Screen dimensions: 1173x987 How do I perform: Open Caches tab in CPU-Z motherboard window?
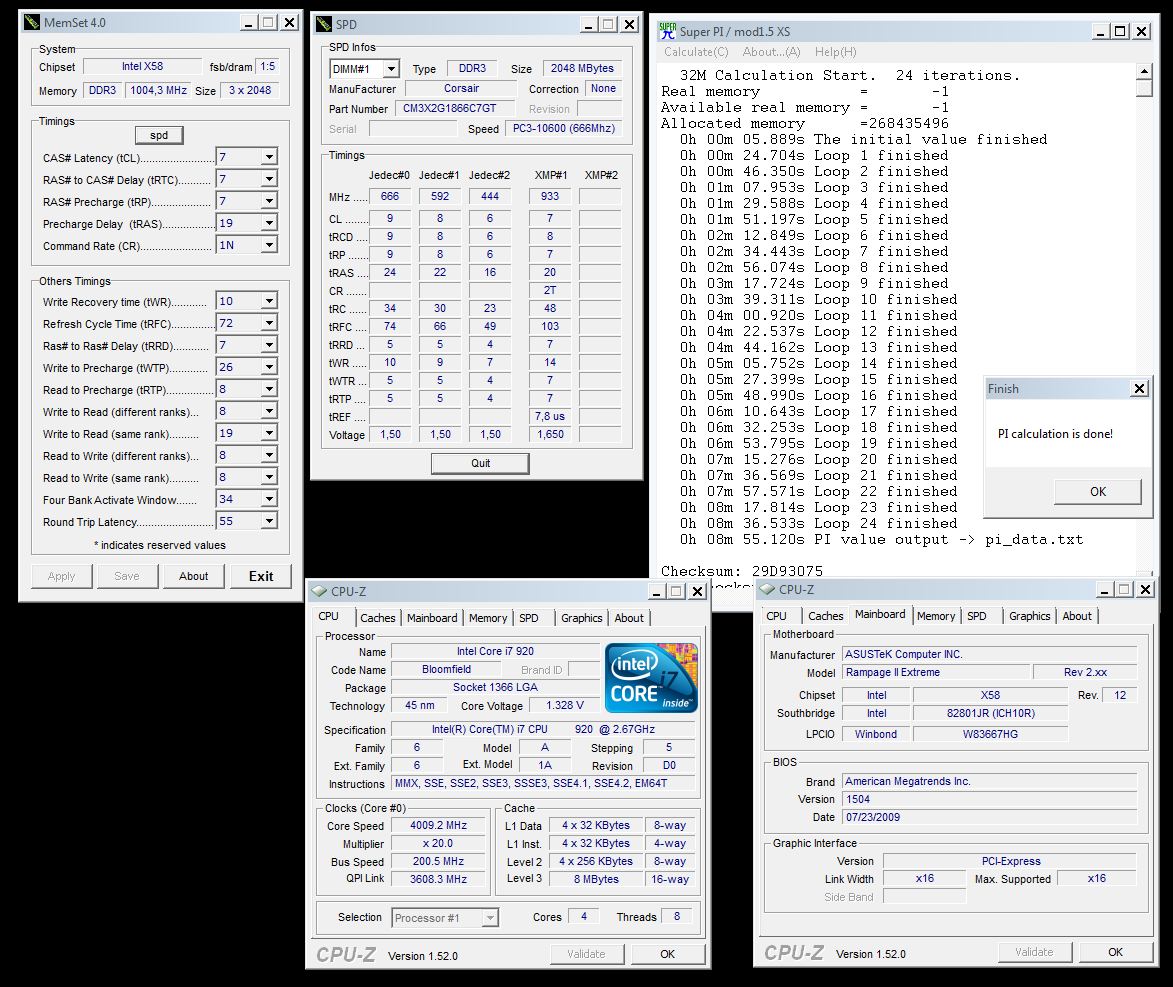point(826,616)
